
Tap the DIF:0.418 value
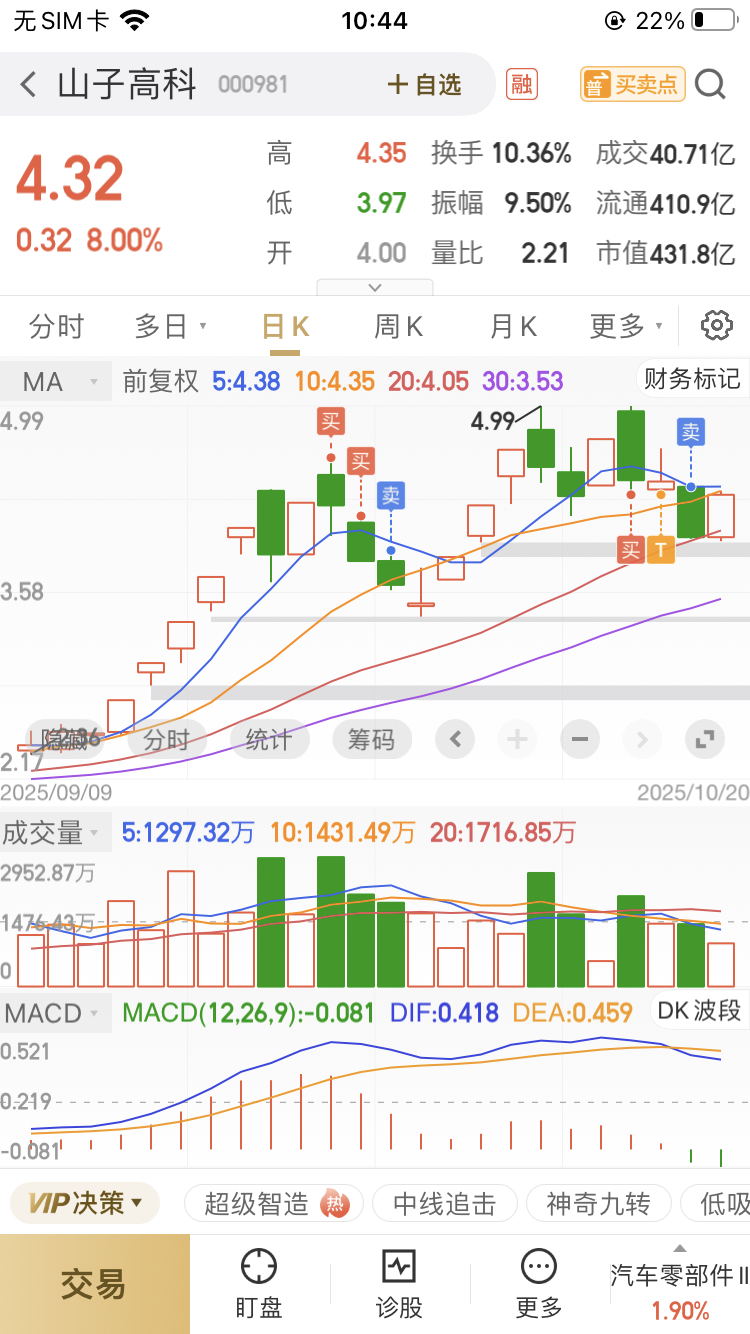[x=444, y=1013]
